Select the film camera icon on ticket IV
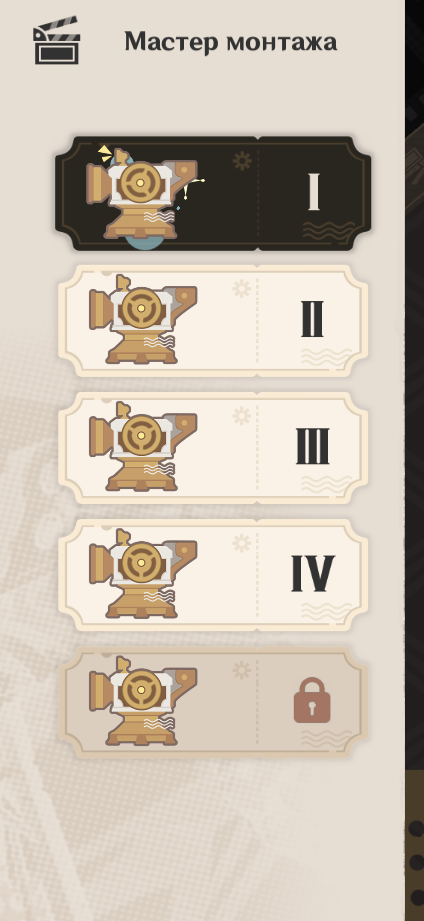Viewport: 424px width, 921px height. (x=143, y=573)
